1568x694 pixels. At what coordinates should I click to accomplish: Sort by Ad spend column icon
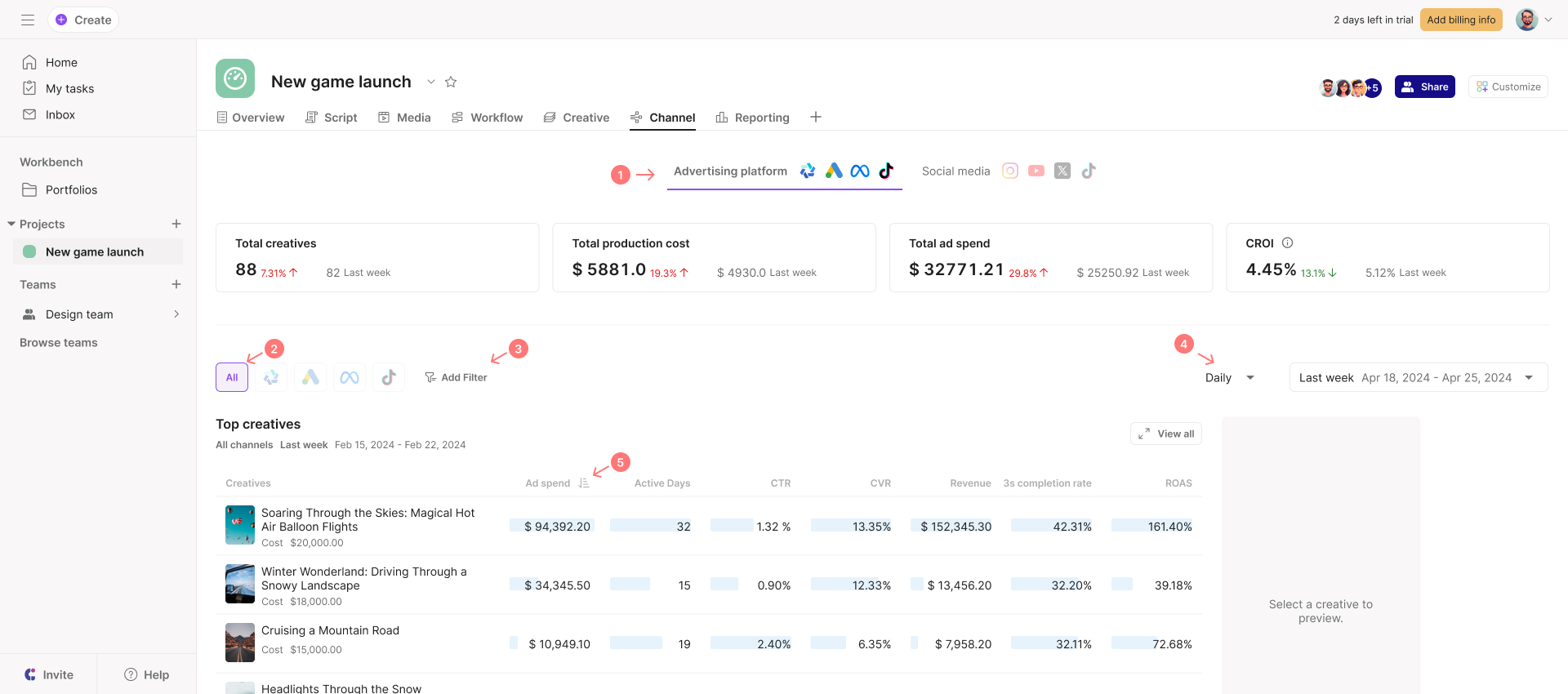pyautogui.click(x=584, y=483)
